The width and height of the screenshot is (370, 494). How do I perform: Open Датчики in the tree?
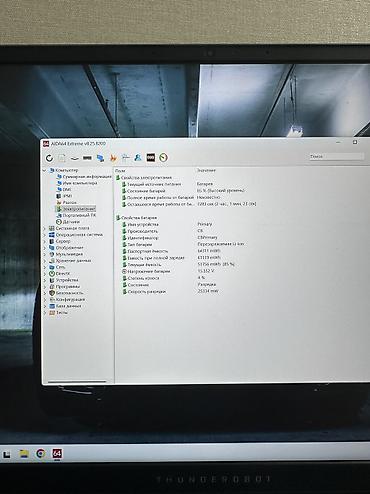point(68,222)
